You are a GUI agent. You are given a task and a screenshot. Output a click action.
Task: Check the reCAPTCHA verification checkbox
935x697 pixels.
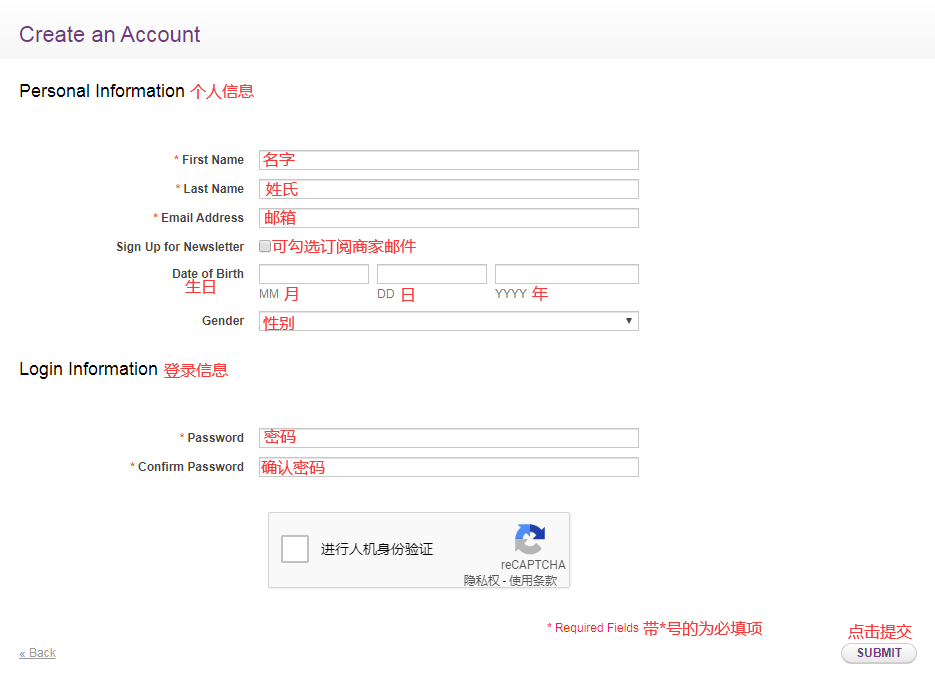(x=295, y=549)
